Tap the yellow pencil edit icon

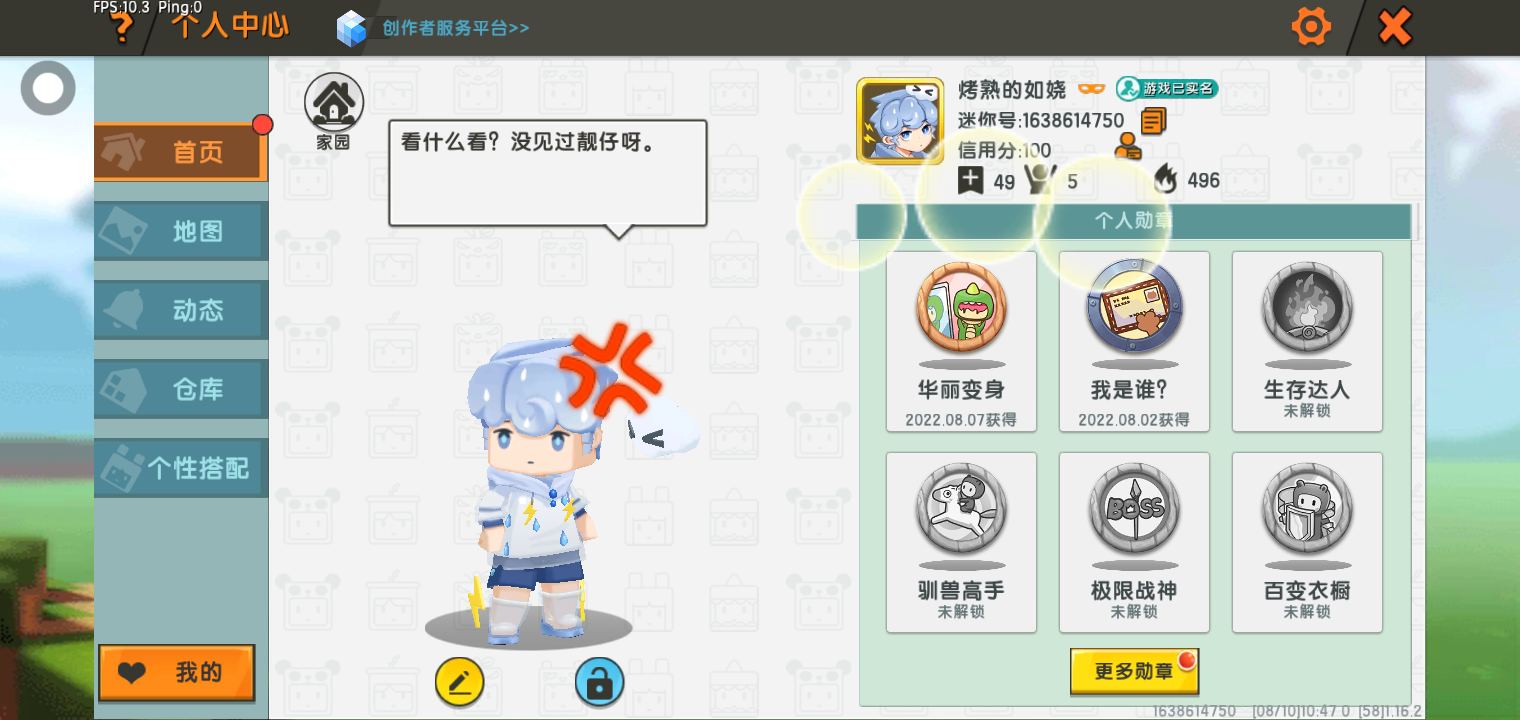pyautogui.click(x=460, y=683)
